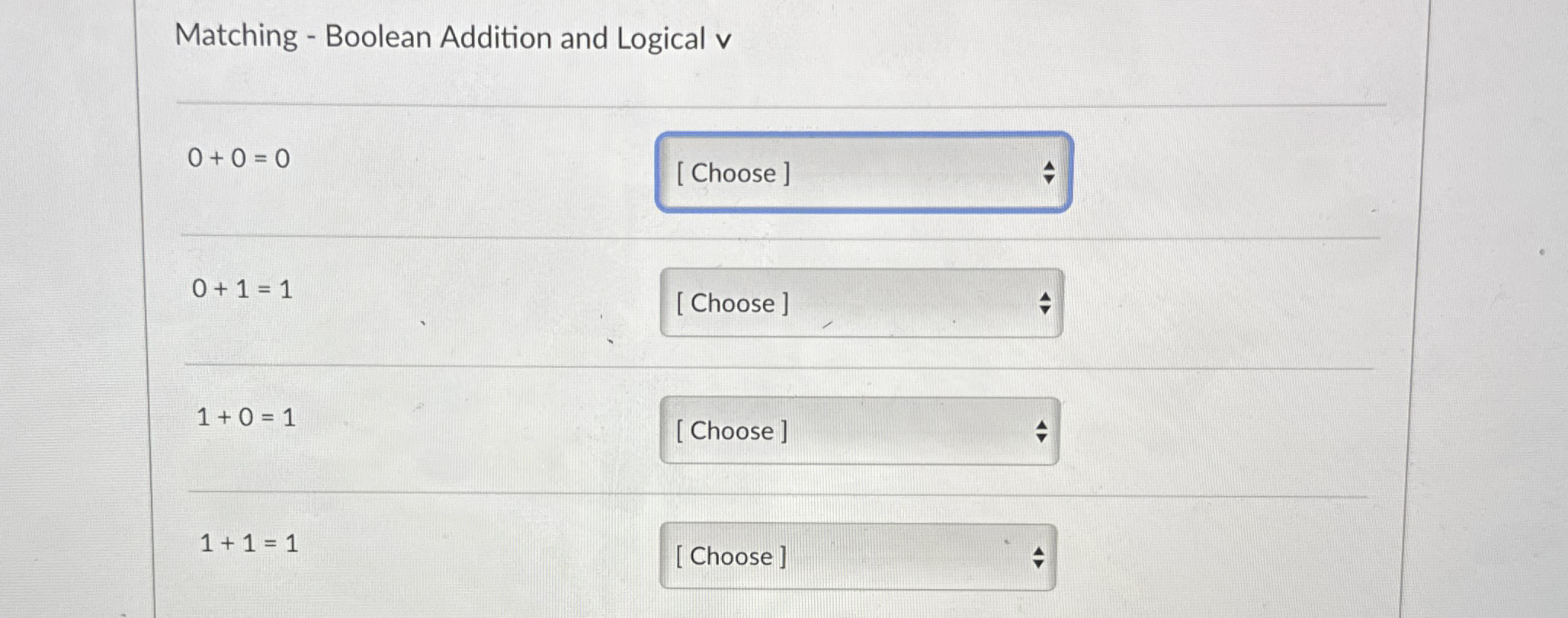Screen dimensions: 1568x618
Task: Click the stepper arrows beside last Choose dropdown
Action: [x=1037, y=557]
